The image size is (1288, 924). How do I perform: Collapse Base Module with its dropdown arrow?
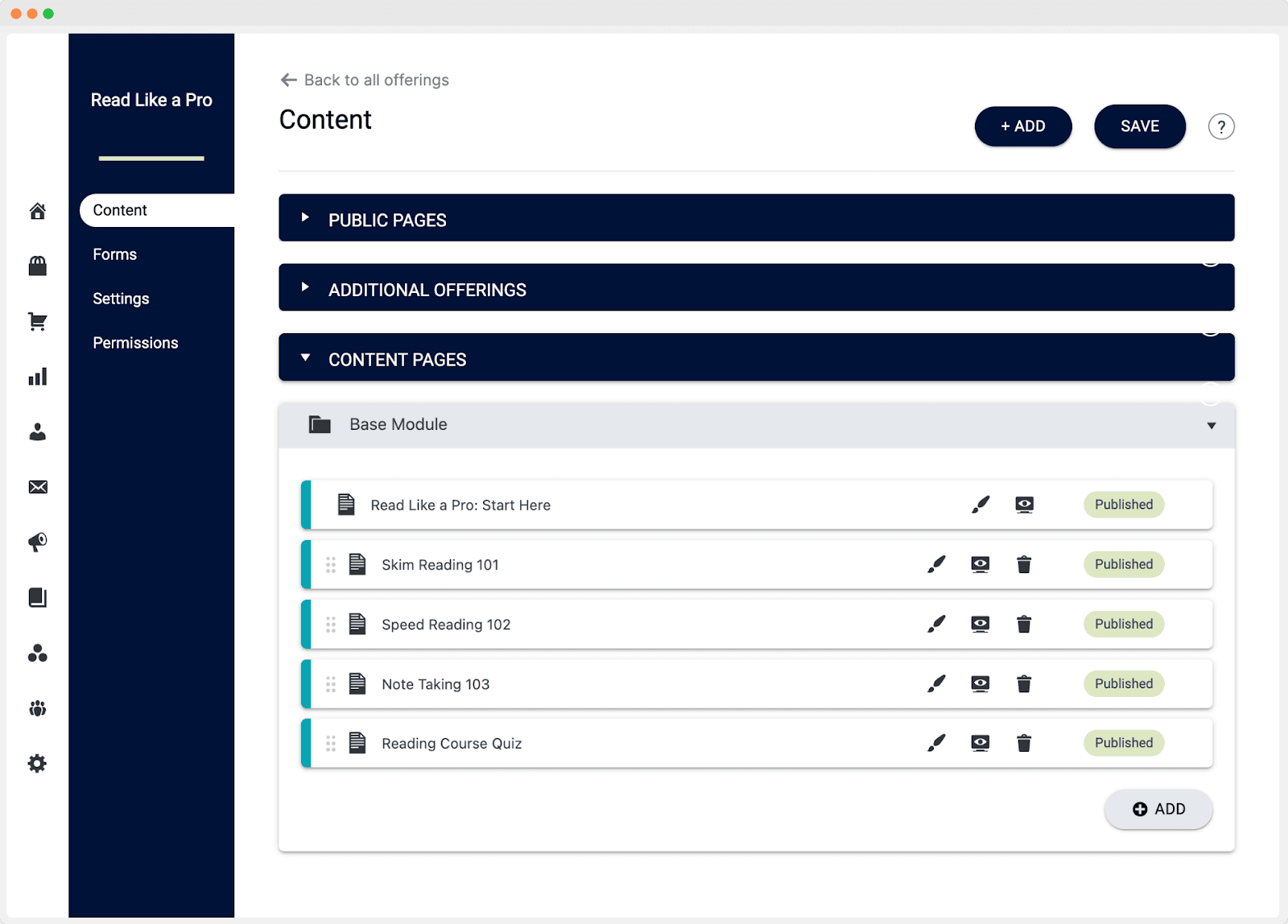1211,425
